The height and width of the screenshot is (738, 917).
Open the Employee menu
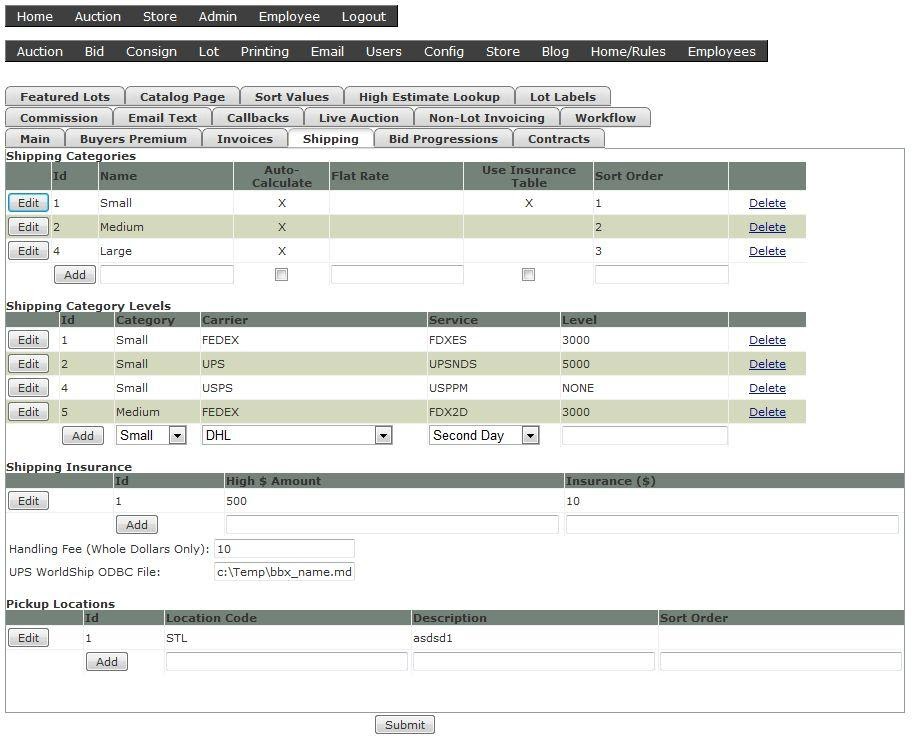(x=289, y=16)
